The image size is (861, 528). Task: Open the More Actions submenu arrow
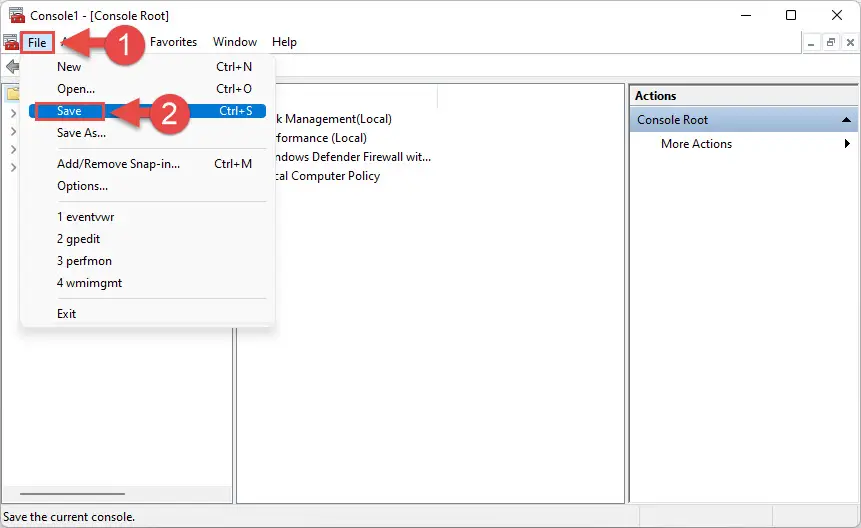point(847,144)
